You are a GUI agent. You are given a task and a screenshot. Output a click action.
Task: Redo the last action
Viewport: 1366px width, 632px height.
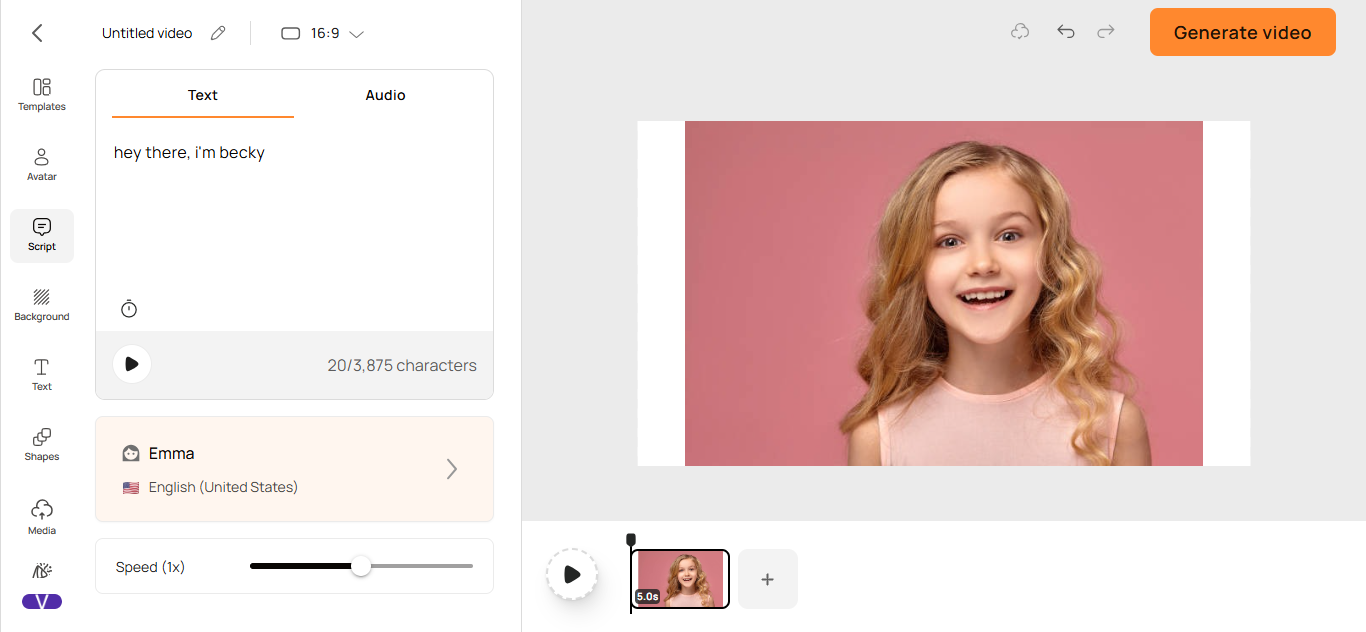point(1106,32)
